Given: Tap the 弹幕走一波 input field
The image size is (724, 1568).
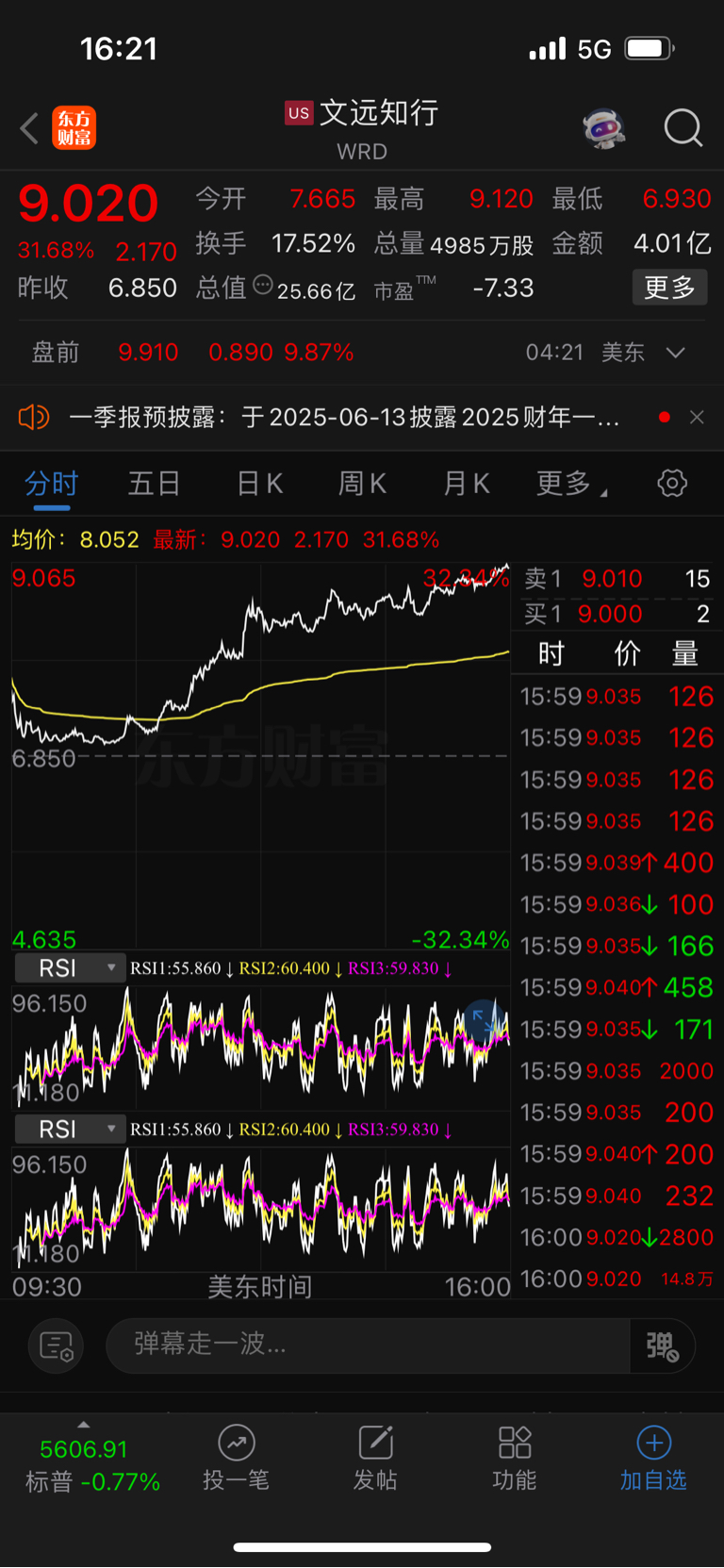Looking at the screenshot, I should click(368, 1345).
